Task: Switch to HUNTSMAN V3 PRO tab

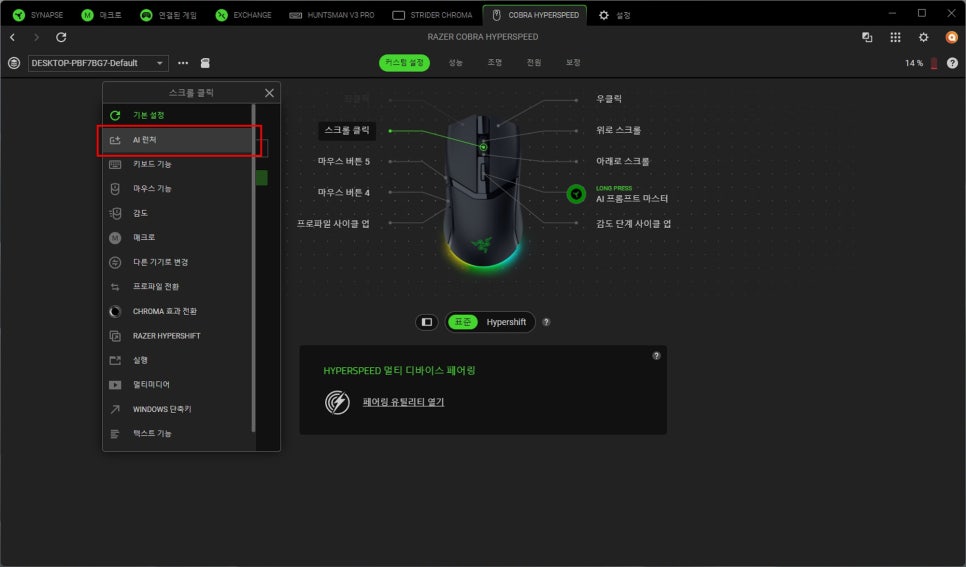Action: click(331, 15)
